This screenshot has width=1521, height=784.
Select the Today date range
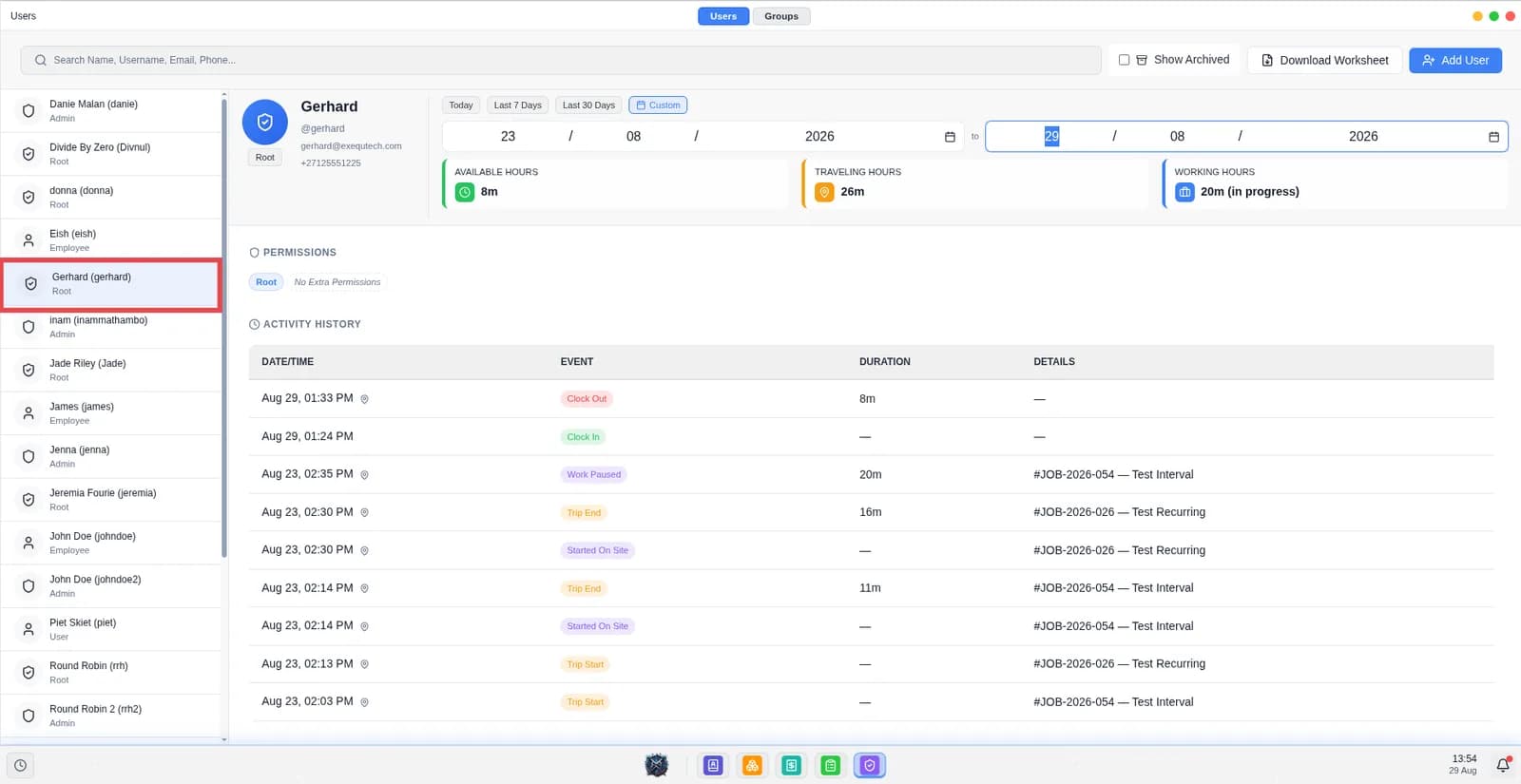461,105
